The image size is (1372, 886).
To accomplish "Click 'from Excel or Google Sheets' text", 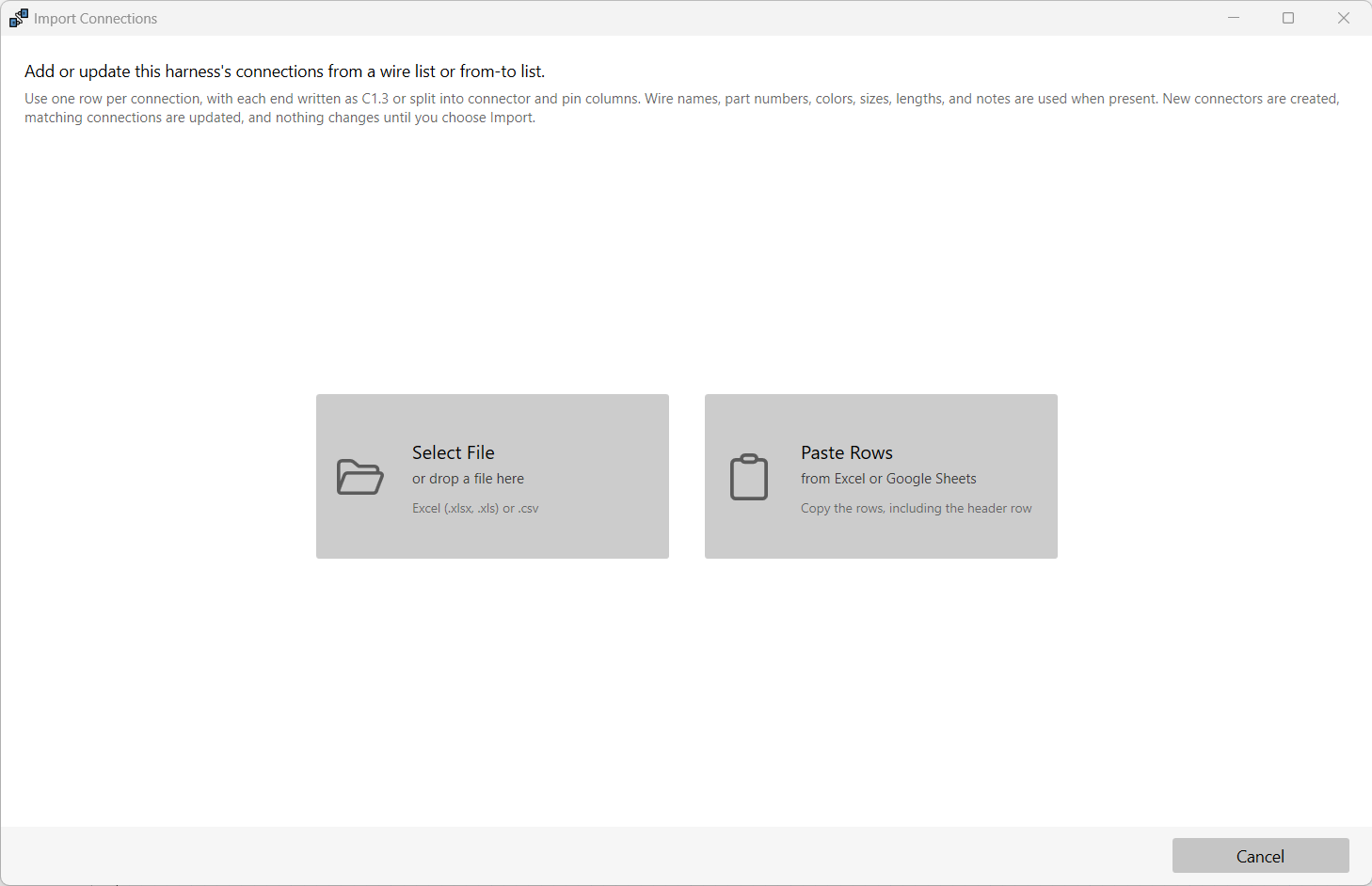I will pos(888,479).
